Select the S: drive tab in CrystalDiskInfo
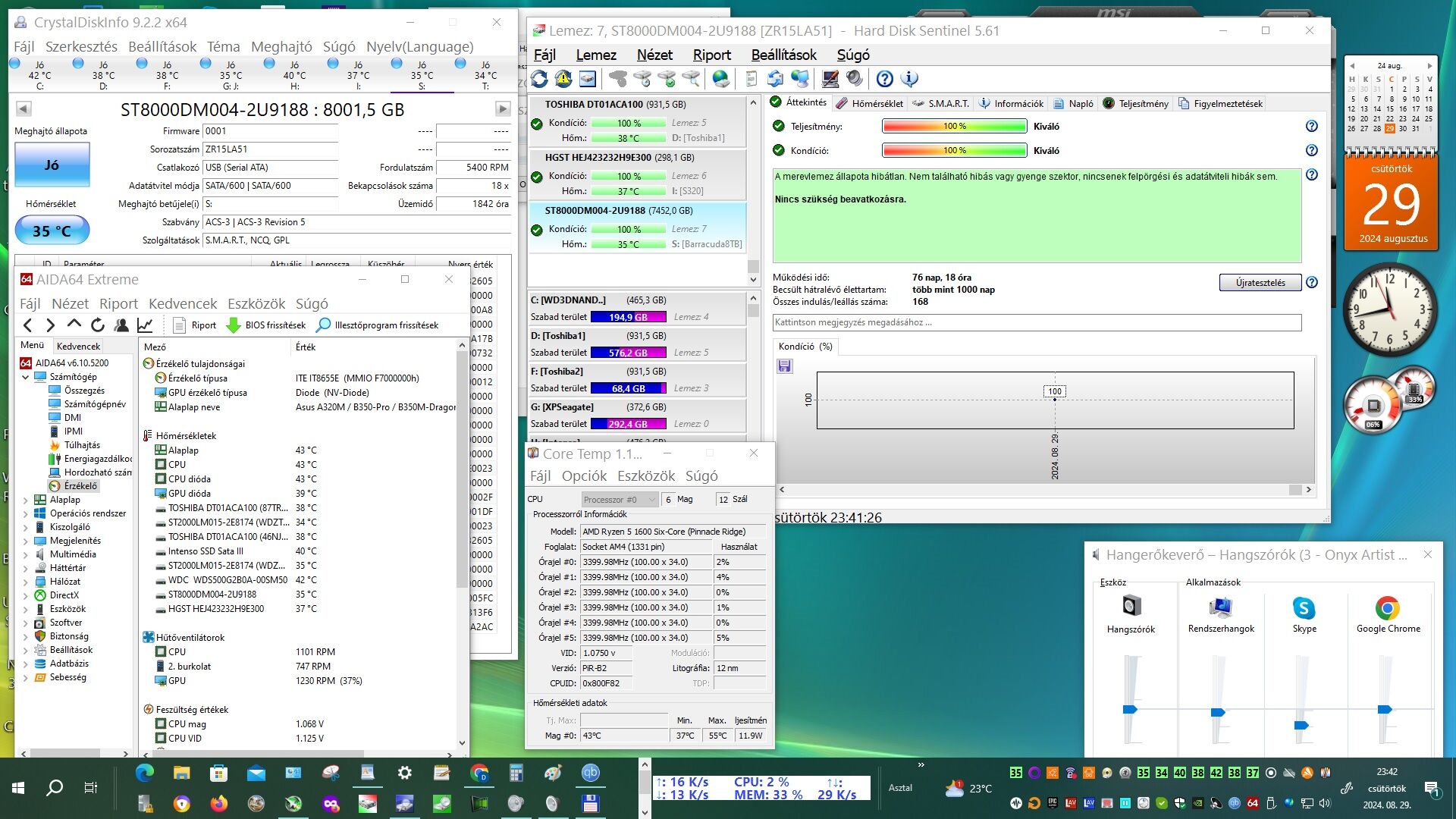The width and height of the screenshot is (1456, 819). coord(422,75)
